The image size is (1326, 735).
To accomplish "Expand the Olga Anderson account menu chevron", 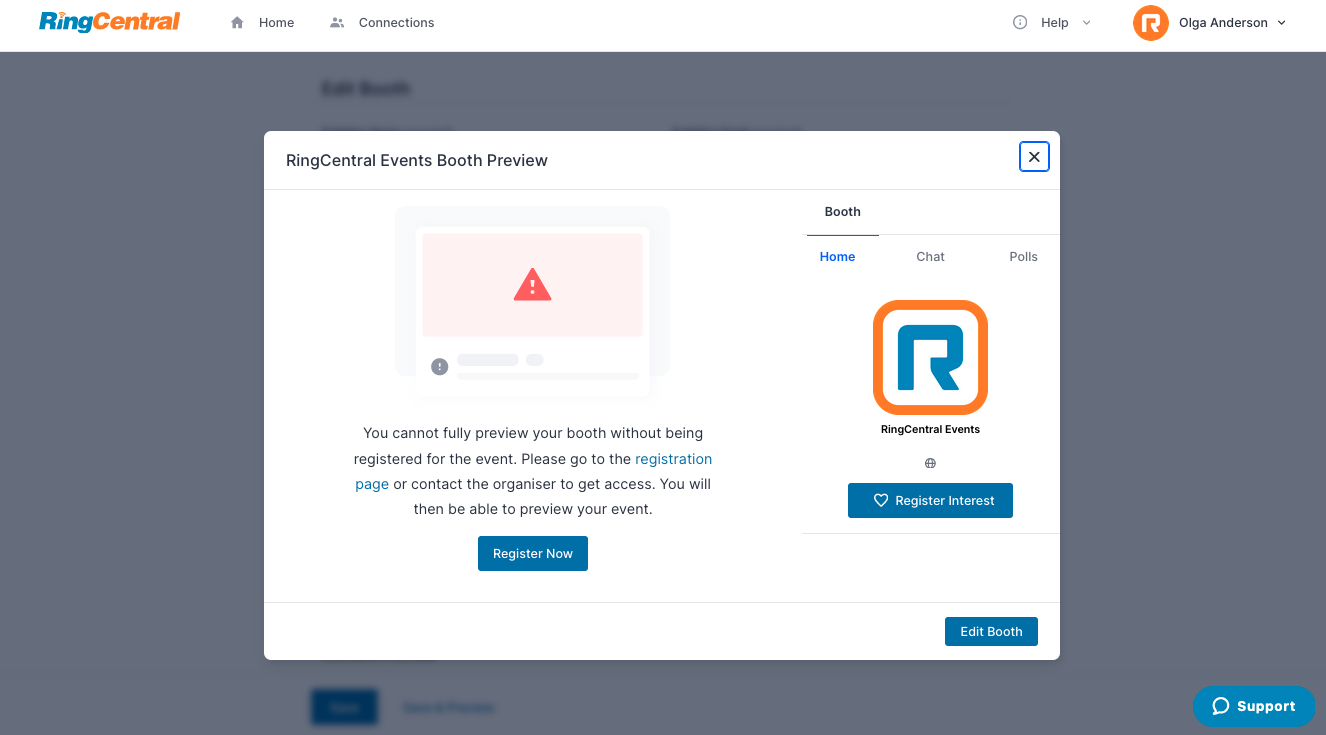I will [1282, 23].
